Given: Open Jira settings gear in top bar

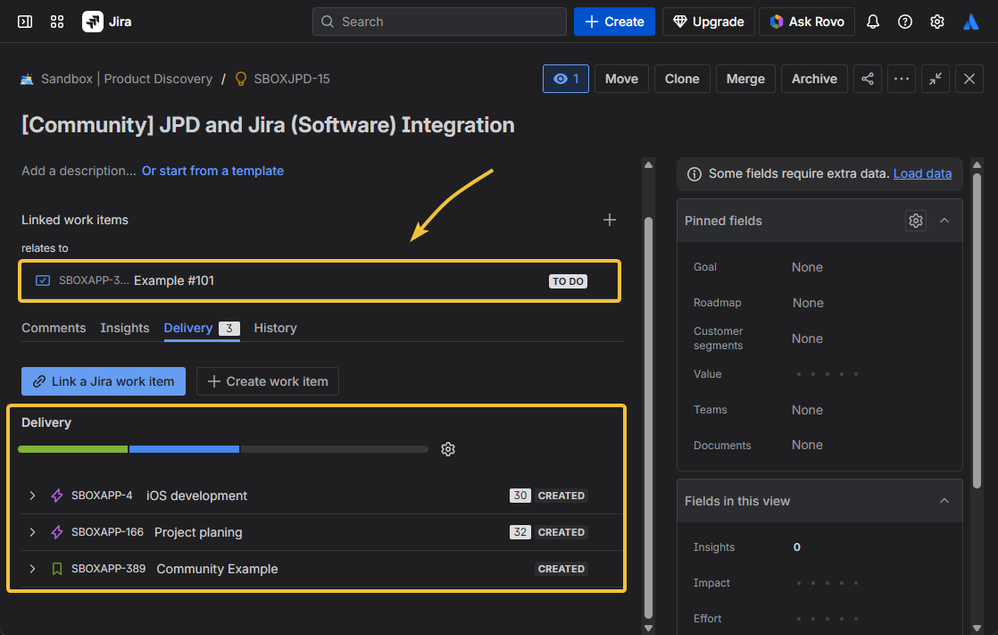Looking at the screenshot, I should tap(937, 21).
